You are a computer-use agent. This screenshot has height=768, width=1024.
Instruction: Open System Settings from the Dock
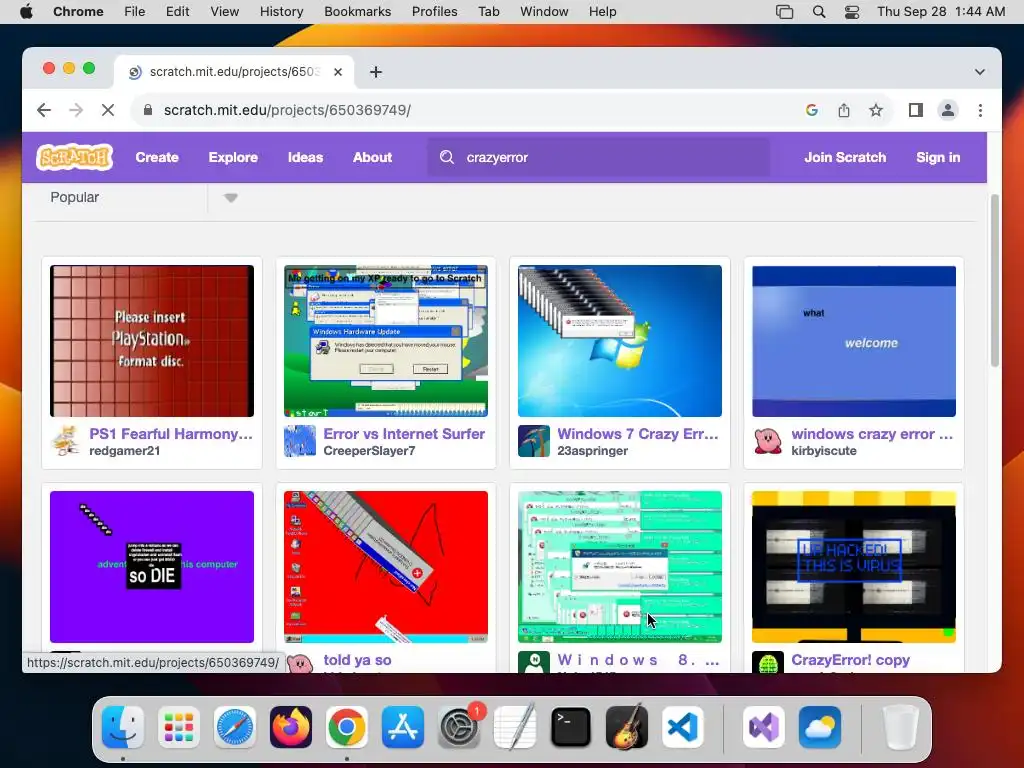pyautogui.click(x=458, y=727)
